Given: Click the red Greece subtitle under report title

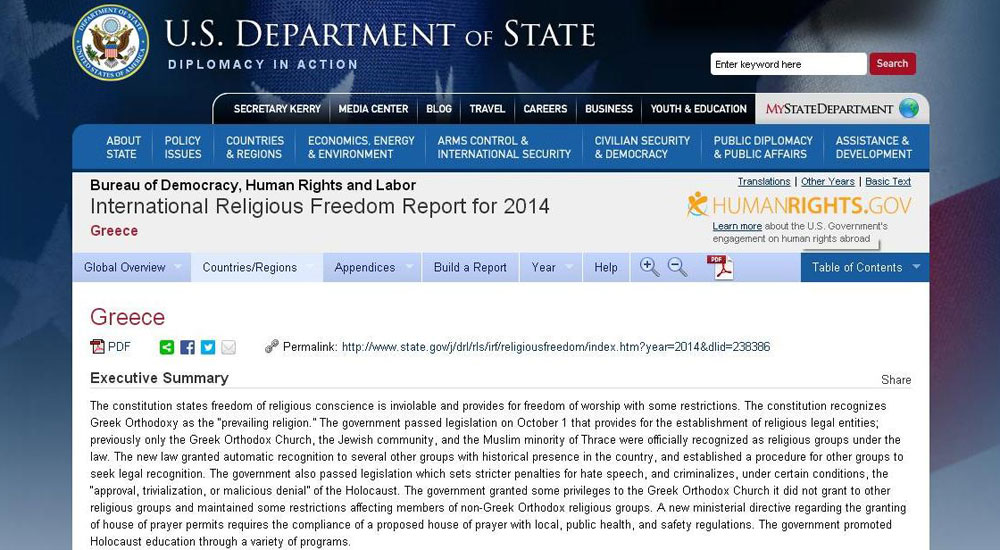Looking at the screenshot, I should pyautogui.click(x=114, y=231).
